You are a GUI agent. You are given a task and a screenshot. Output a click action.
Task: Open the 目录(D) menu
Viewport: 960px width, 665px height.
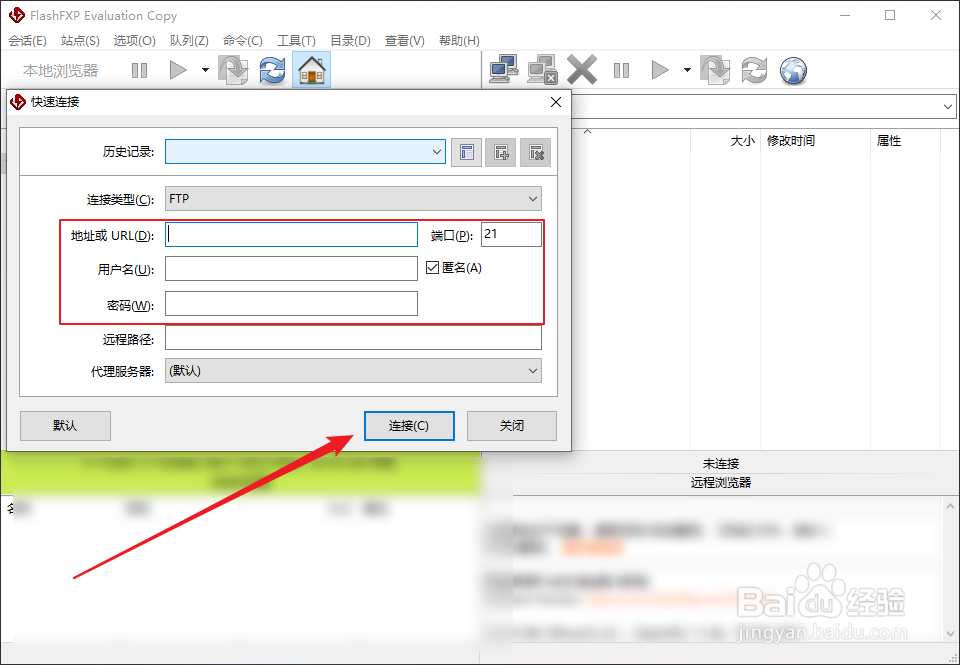(350, 40)
